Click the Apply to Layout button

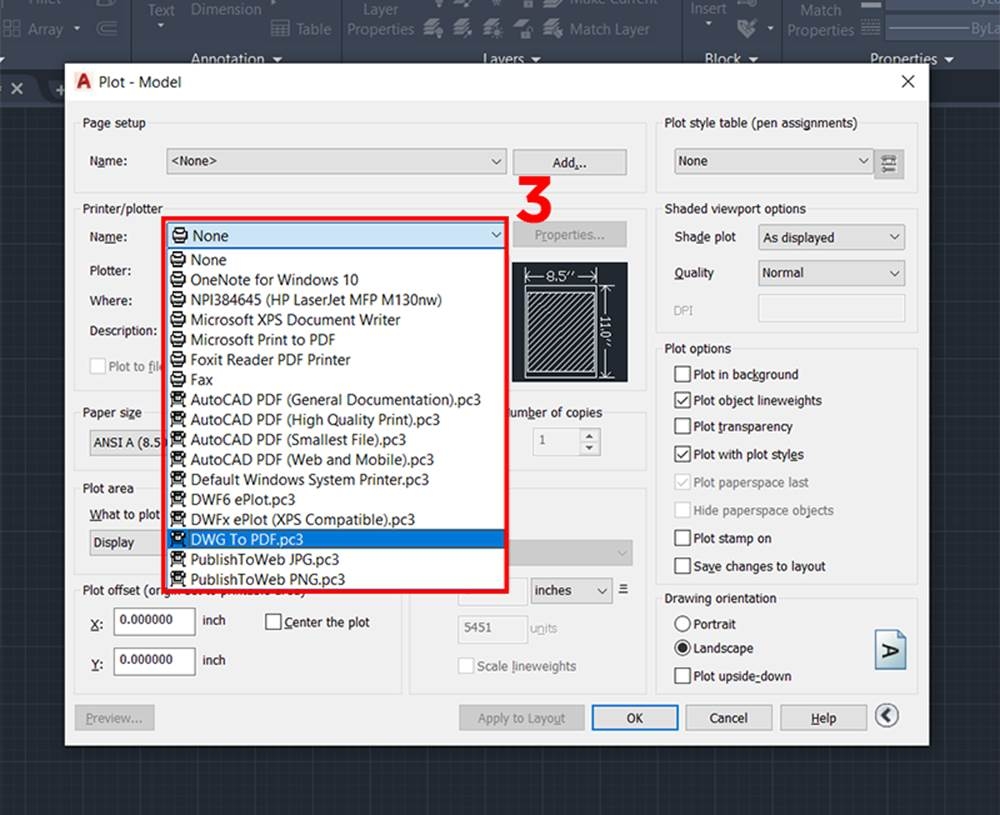[x=521, y=717]
